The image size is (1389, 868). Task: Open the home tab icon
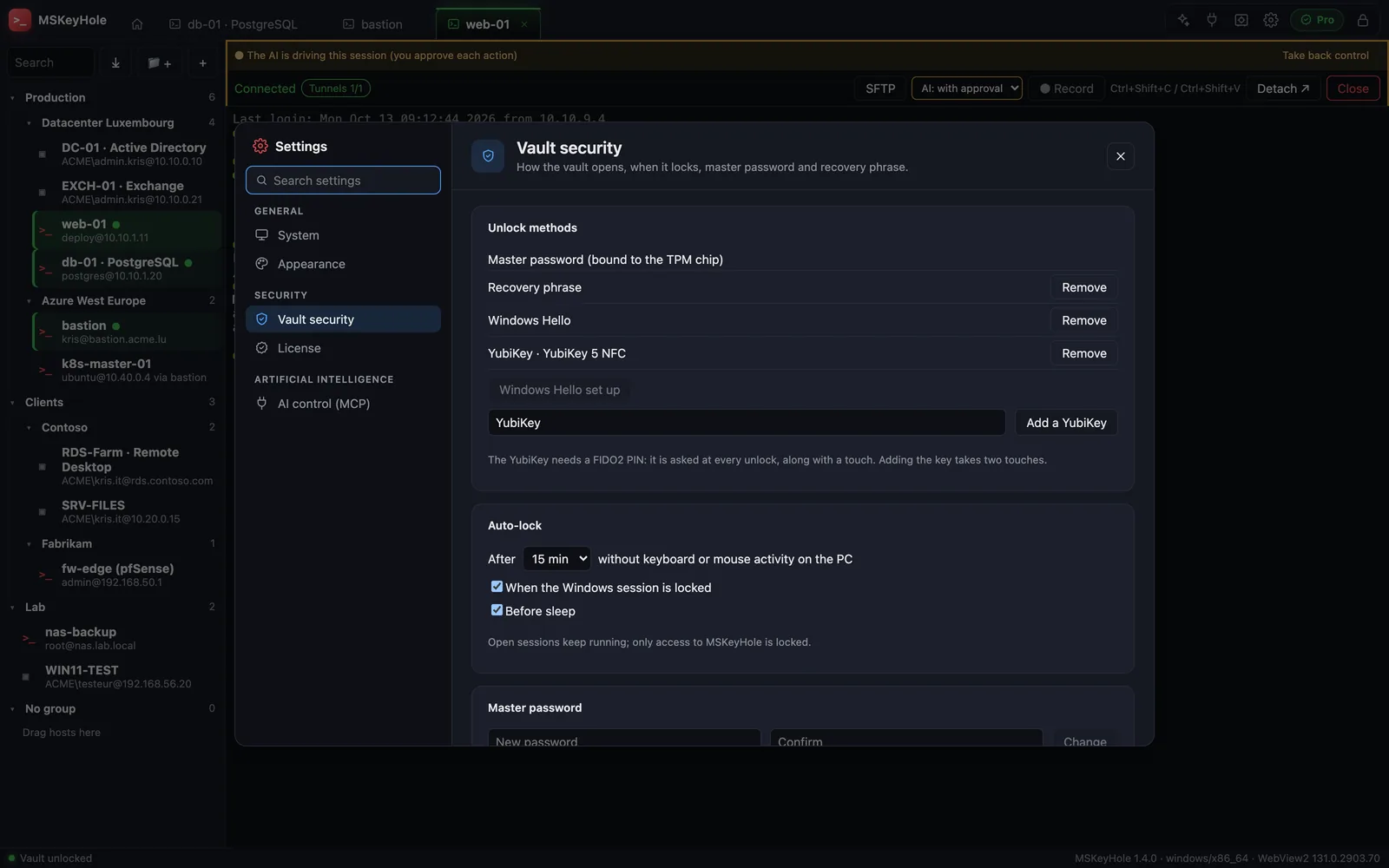pos(137,24)
